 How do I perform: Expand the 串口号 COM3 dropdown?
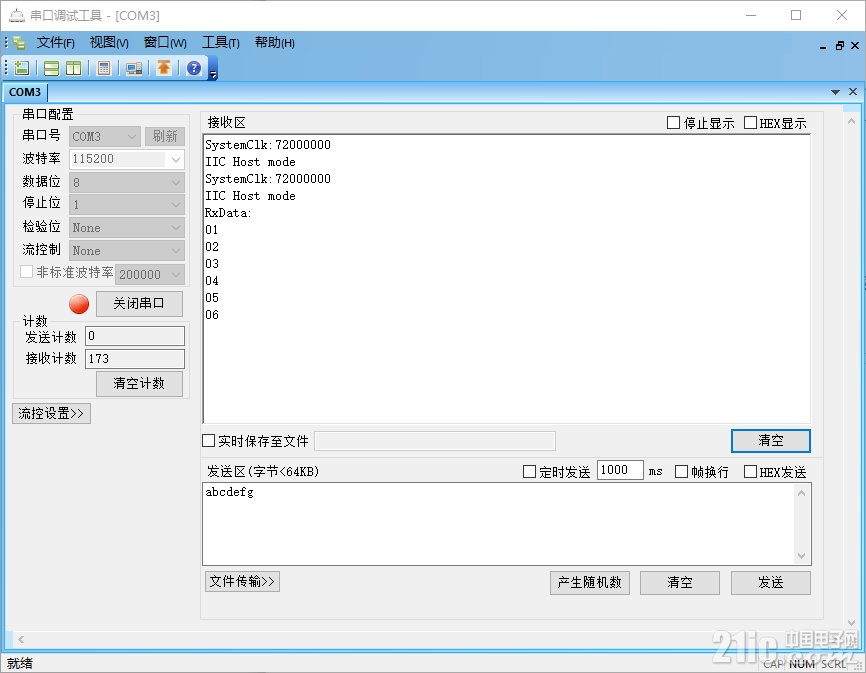[x=131, y=136]
